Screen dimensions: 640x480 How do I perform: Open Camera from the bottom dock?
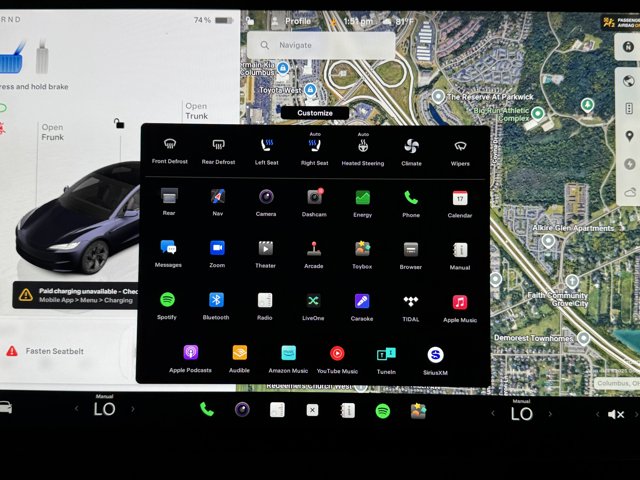242,409
